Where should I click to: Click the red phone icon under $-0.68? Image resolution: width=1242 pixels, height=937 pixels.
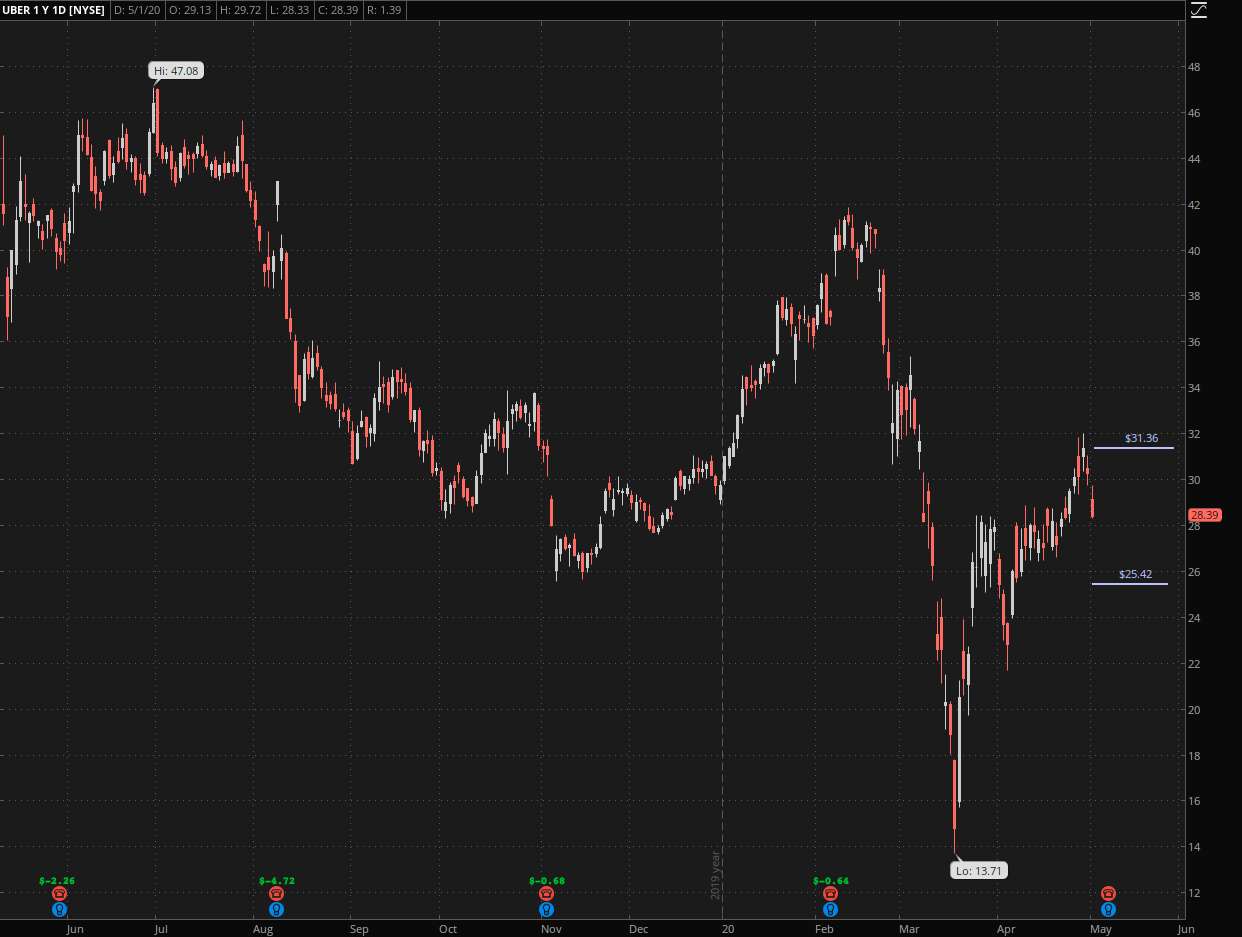pos(546,893)
